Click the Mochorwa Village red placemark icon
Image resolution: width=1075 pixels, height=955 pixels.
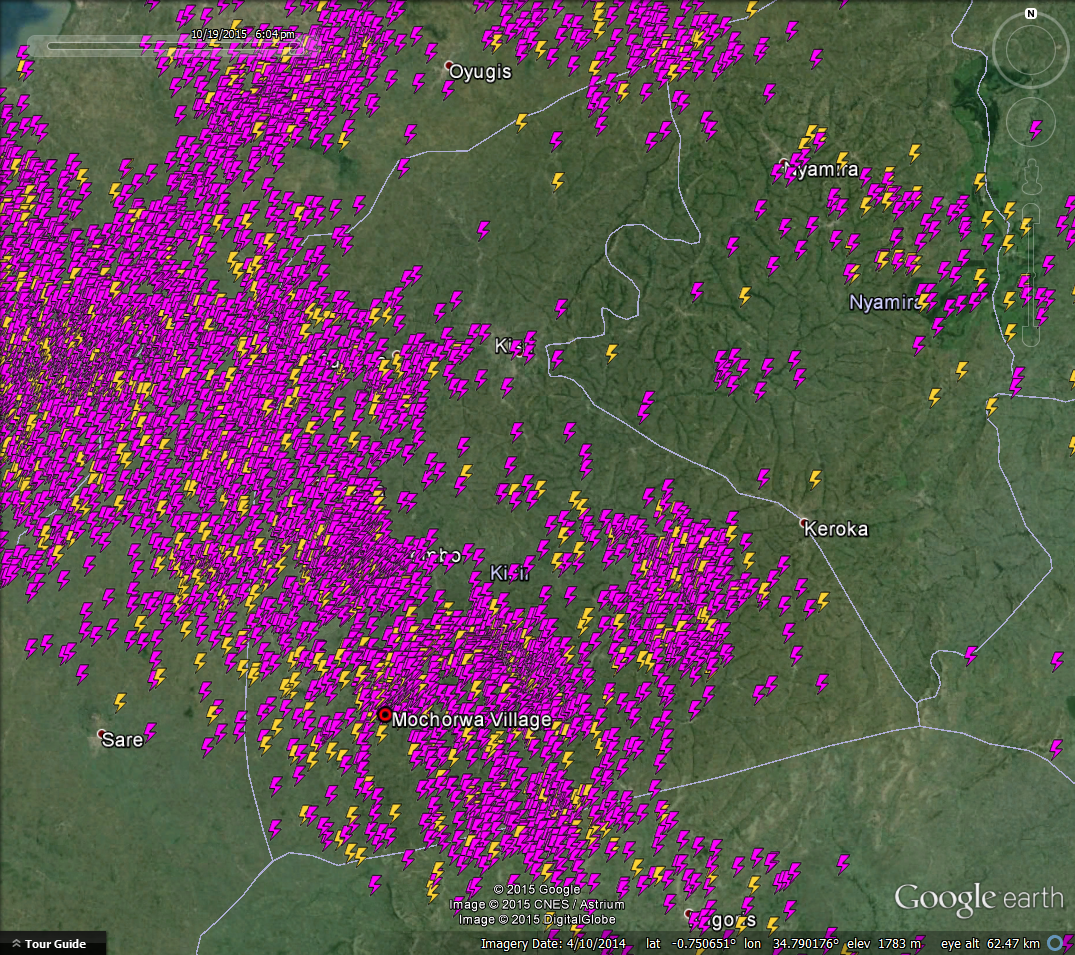385,714
